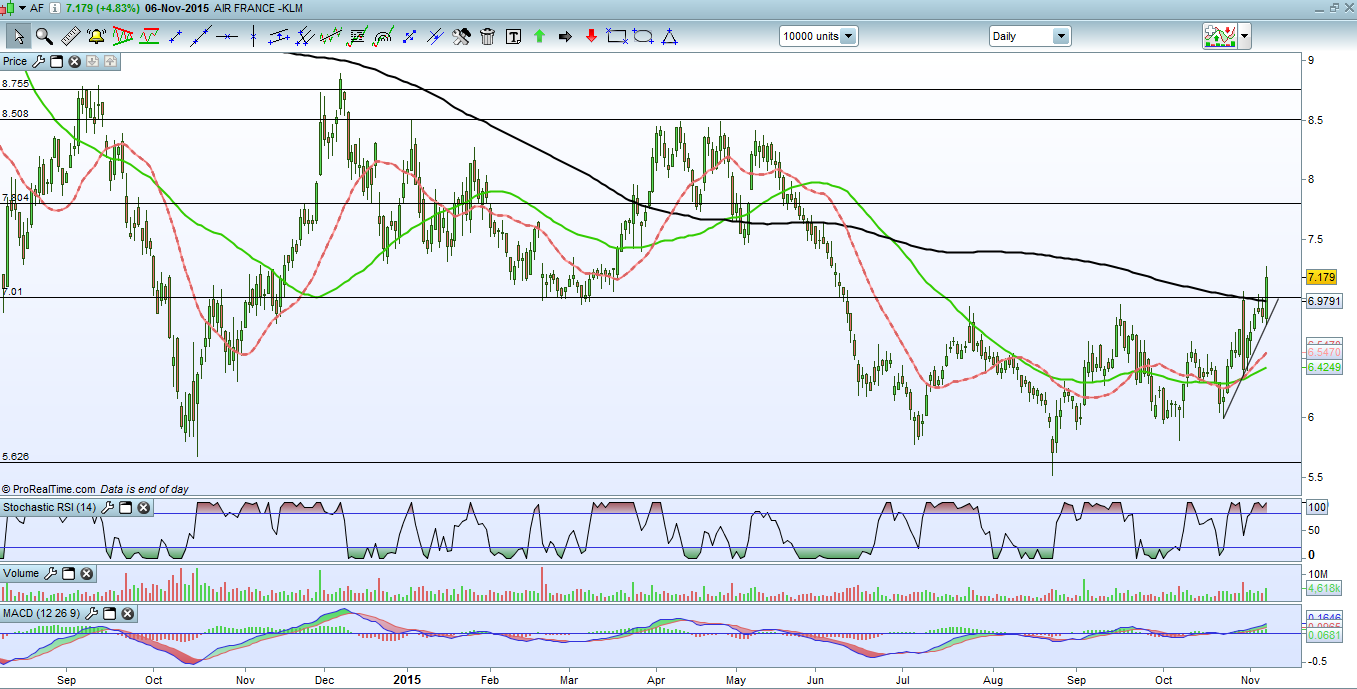Click the Stochastic RSI (14) label
The width and height of the screenshot is (1357, 689).
click(x=50, y=507)
